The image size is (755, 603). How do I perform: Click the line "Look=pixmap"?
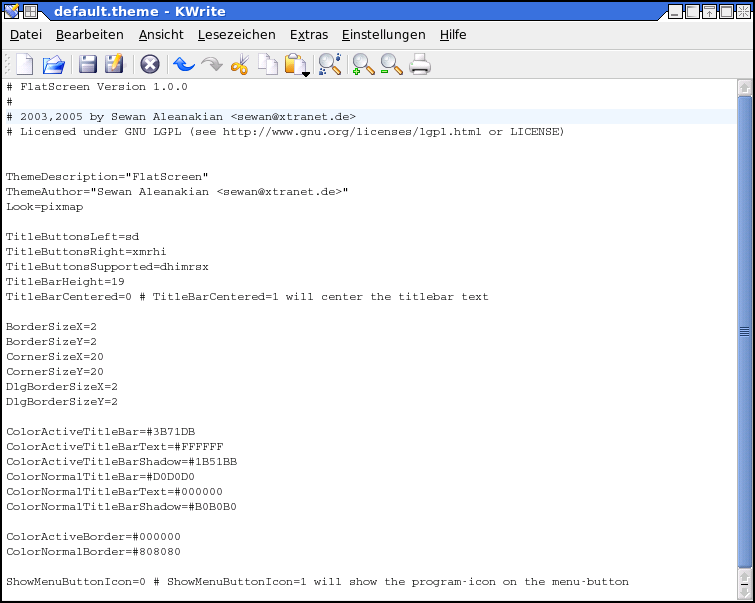44,207
